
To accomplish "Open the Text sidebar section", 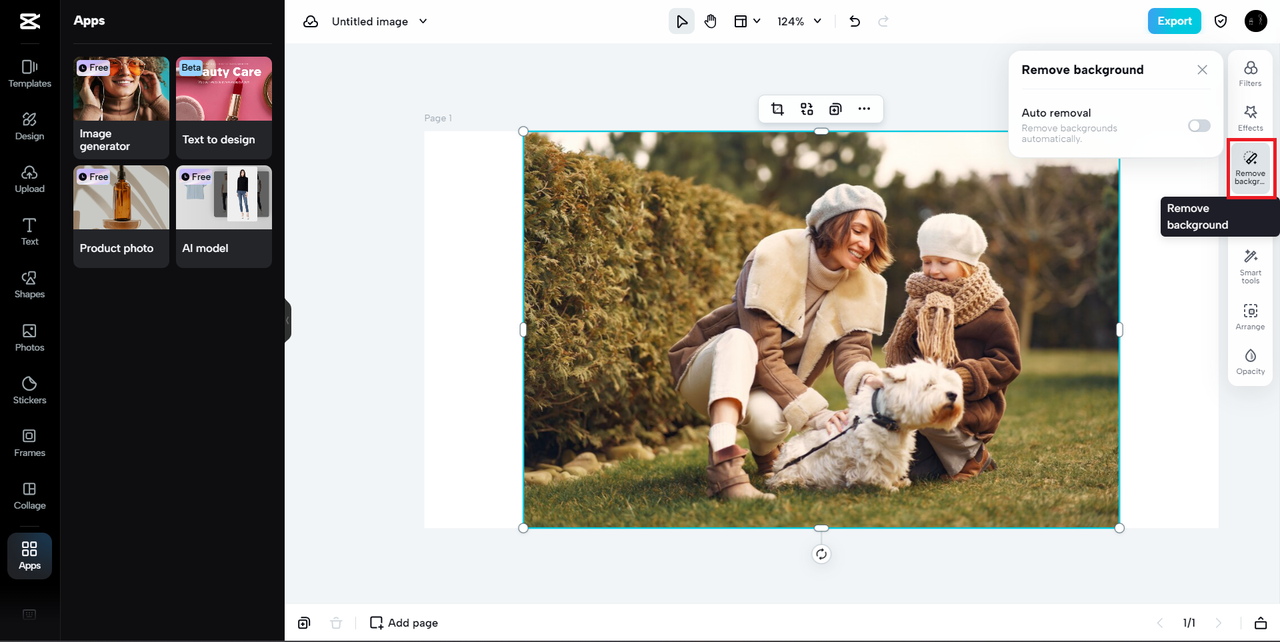I will [30, 232].
